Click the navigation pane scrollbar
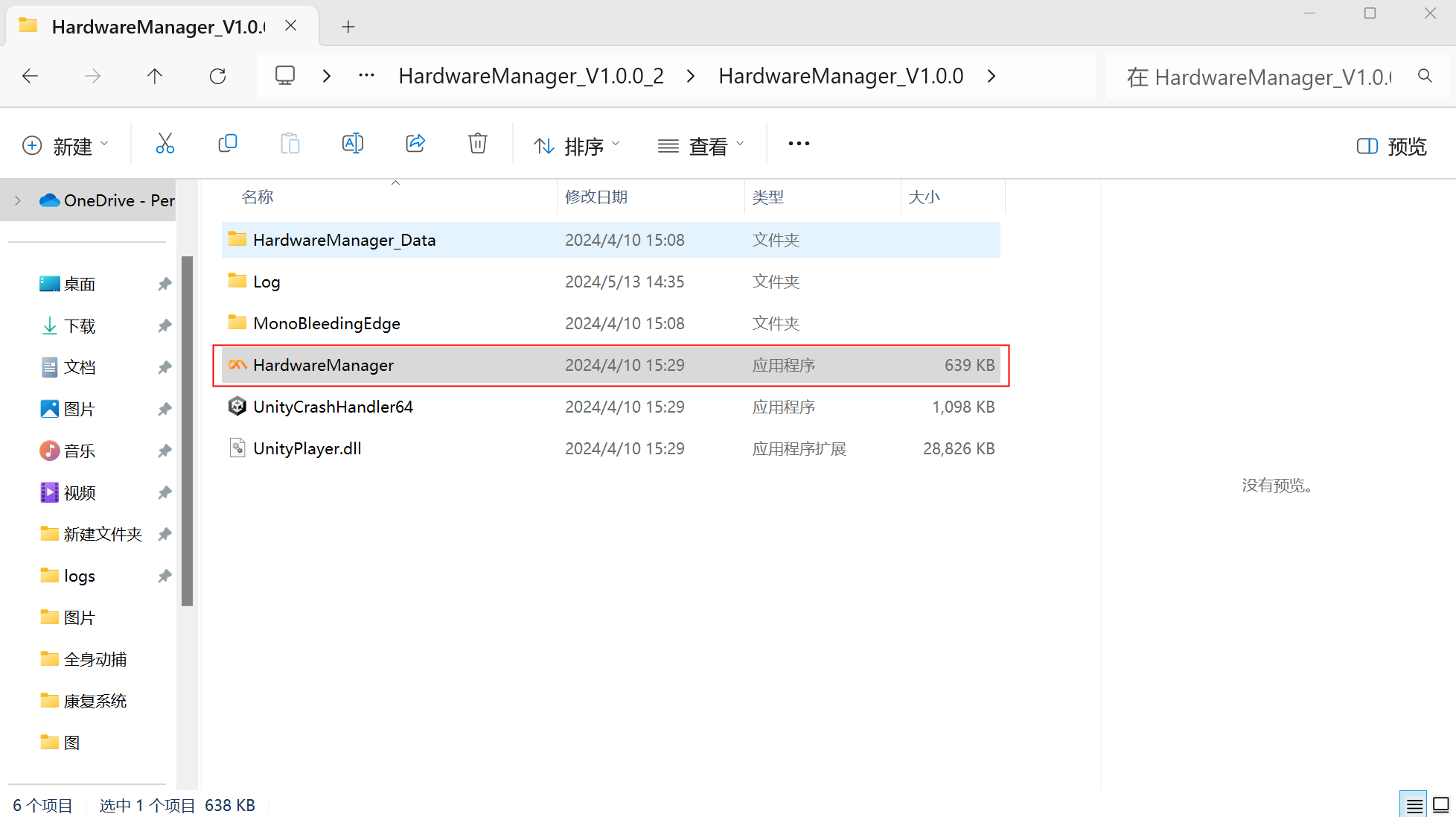This screenshot has height=817, width=1456. pyautogui.click(x=187, y=430)
